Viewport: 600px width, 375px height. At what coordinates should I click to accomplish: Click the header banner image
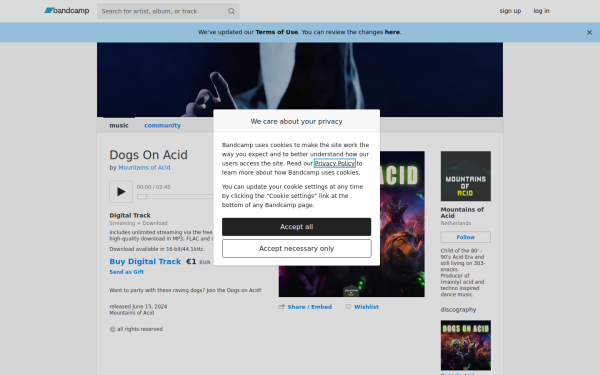click(x=300, y=80)
